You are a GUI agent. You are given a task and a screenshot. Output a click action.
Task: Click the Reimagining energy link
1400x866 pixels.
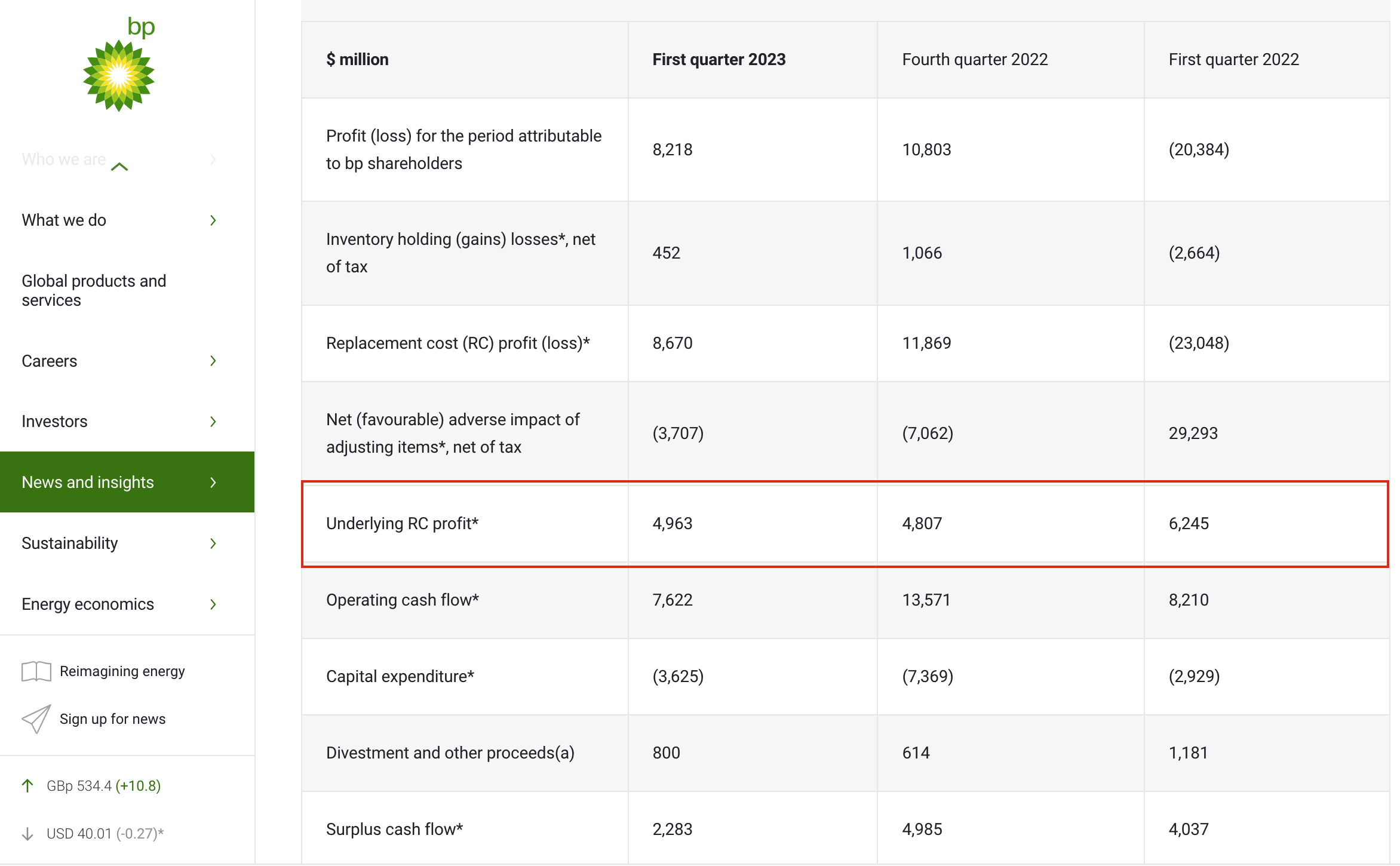pyautogui.click(x=122, y=671)
